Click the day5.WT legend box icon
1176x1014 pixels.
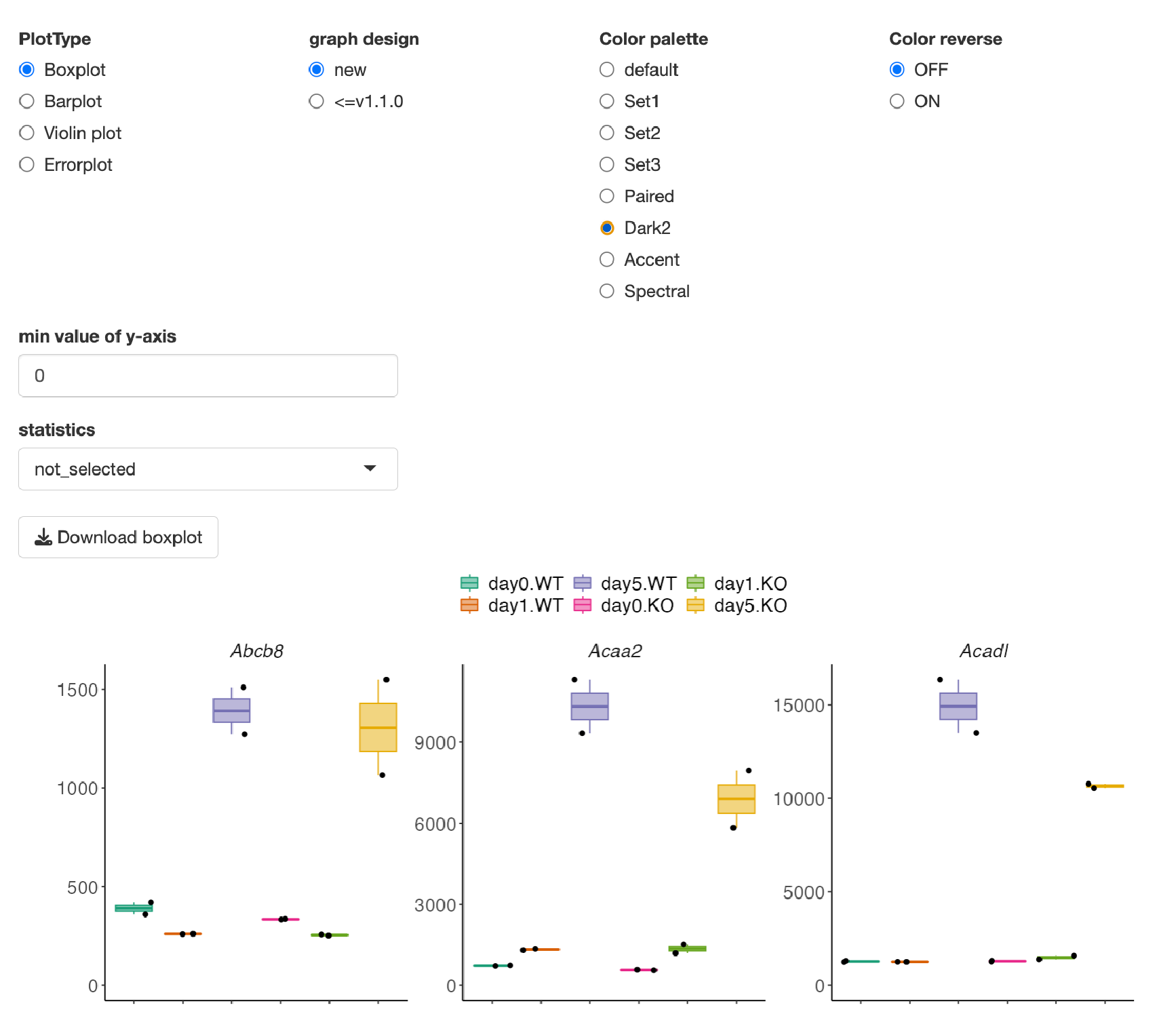[583, 583]
